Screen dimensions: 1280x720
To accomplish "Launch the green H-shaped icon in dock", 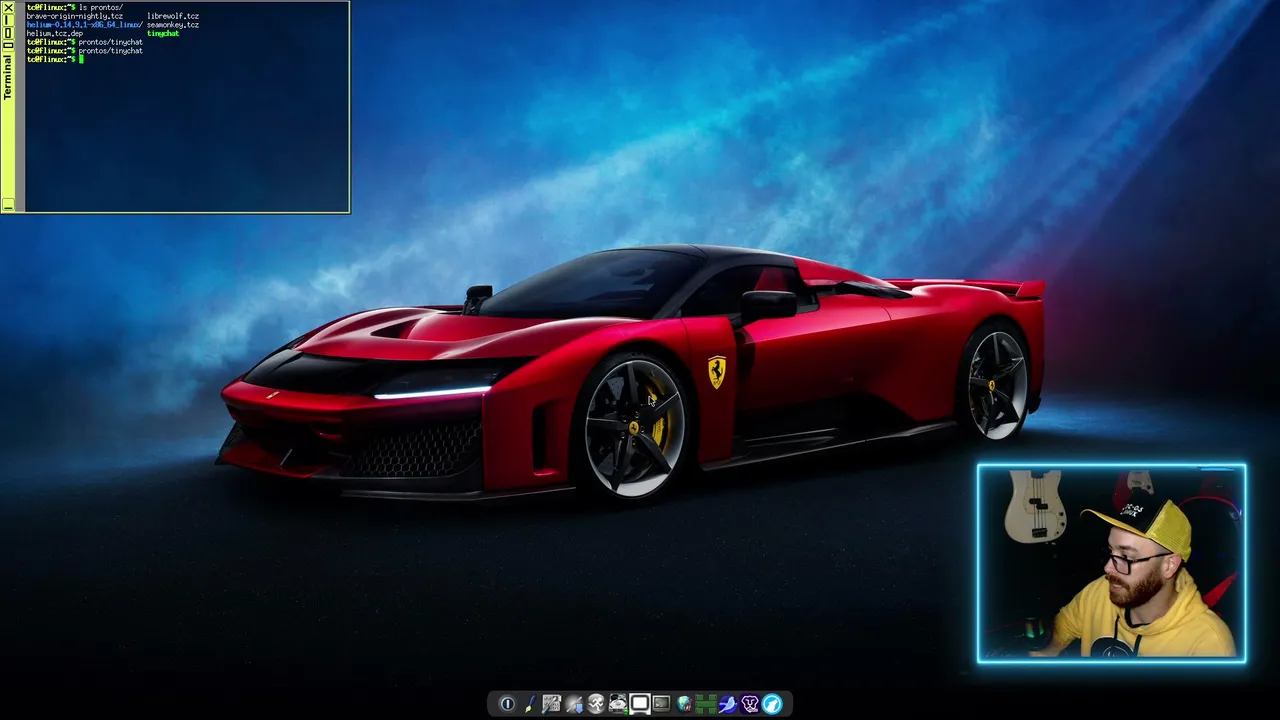I will (706, 704).
